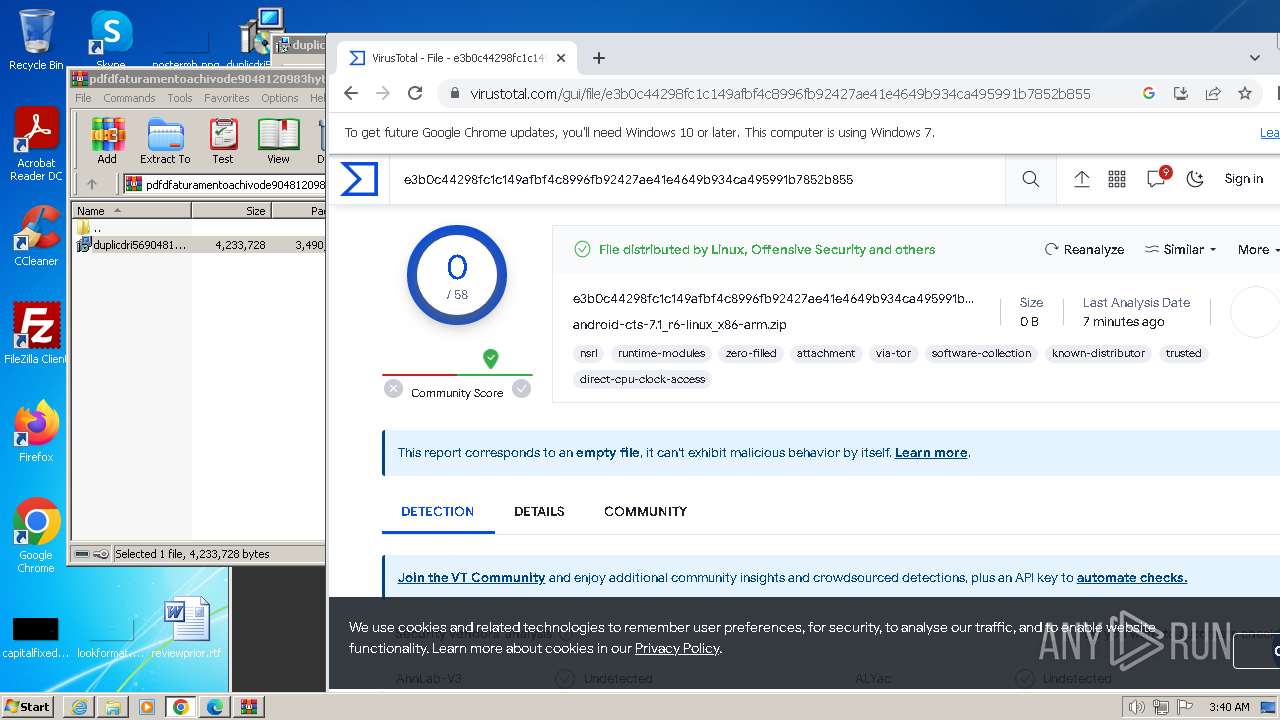Open WinRAR File menu
This screenshot has width=1280, height=720.
point(83,98)
